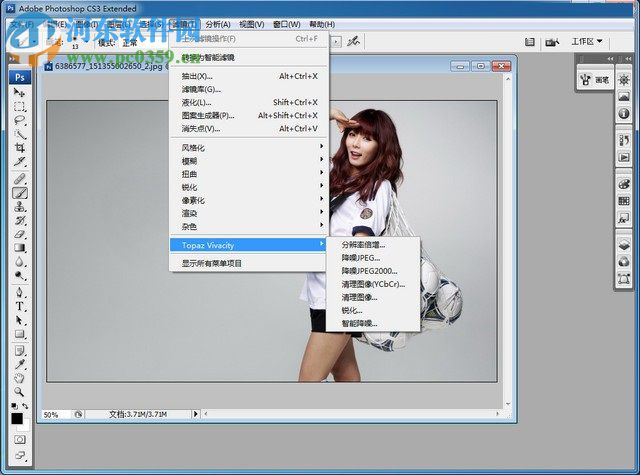Select the Path Selection tool
Image resolution: width=640 pixels, height=475 pixels.
[20, 320]
